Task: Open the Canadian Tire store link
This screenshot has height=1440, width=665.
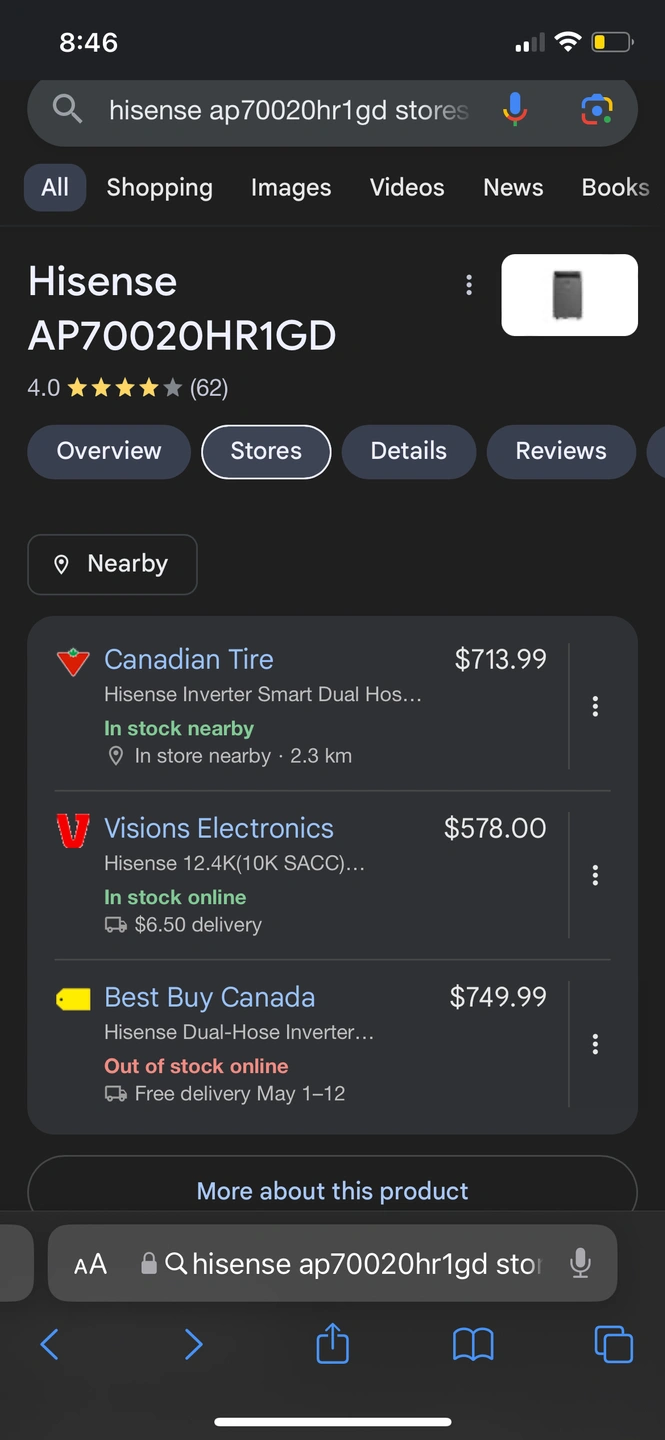Action: click(189, 659)
